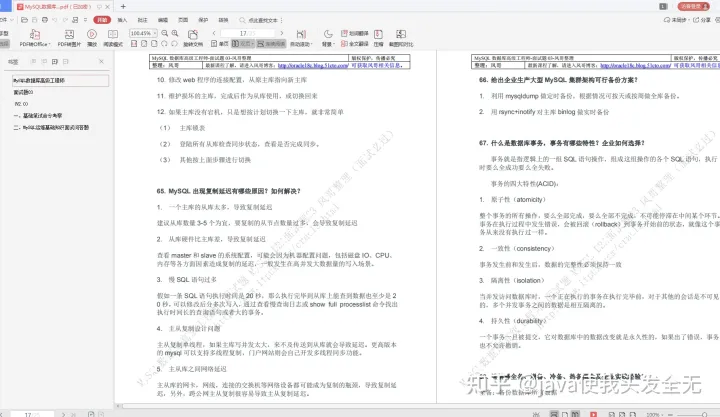Click the expand all bookmarks icon in sidebar
Image resolution: width=720 pixels, height=417 pixels.
pos(55,62)
